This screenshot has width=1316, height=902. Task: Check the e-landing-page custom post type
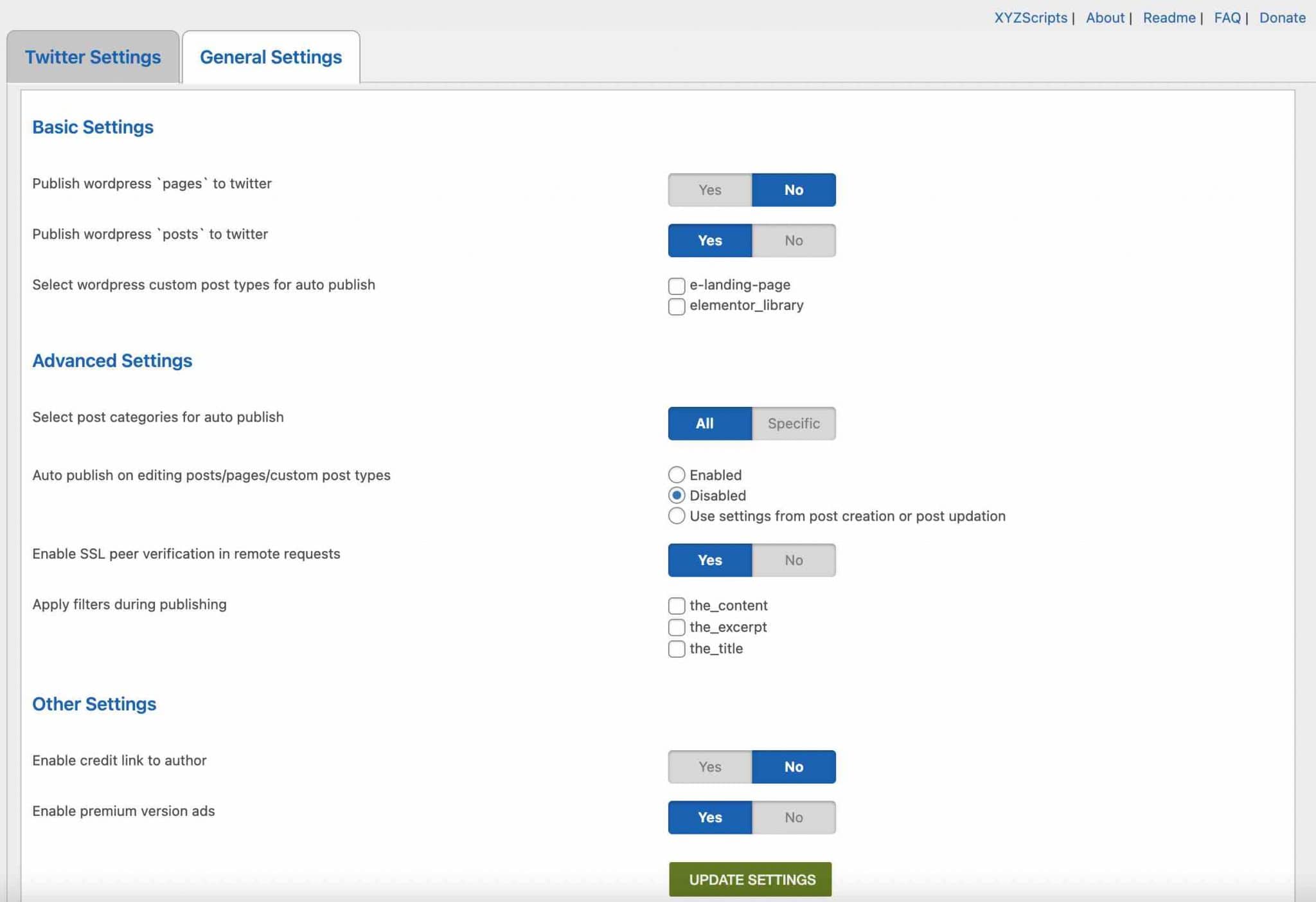point(677,285)
